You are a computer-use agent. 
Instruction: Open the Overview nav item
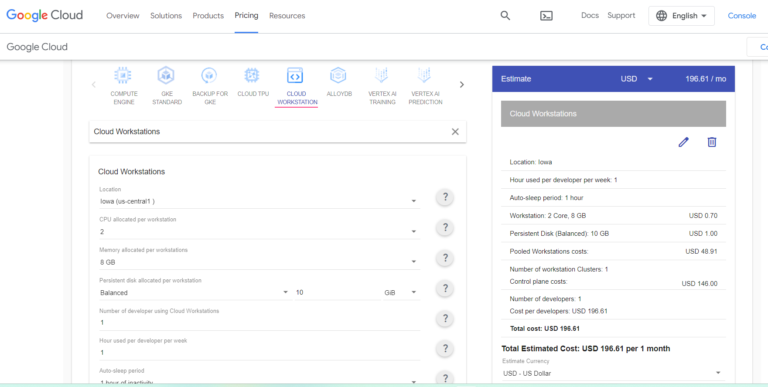123,16
